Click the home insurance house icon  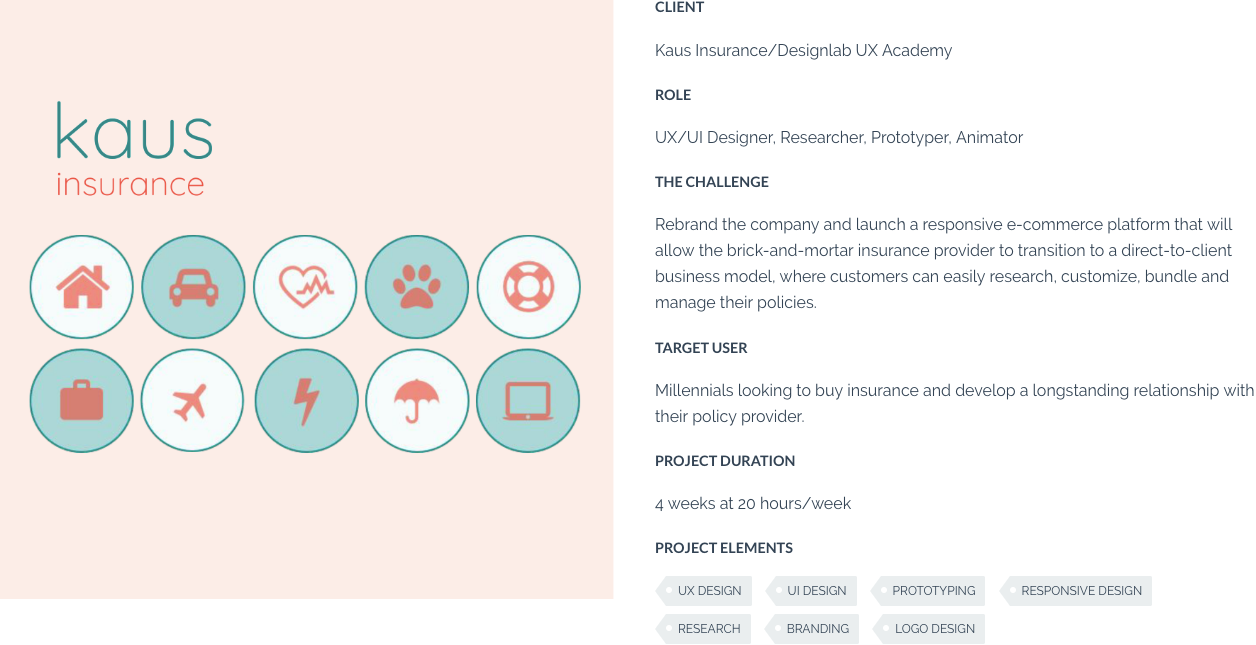(82, 287)
